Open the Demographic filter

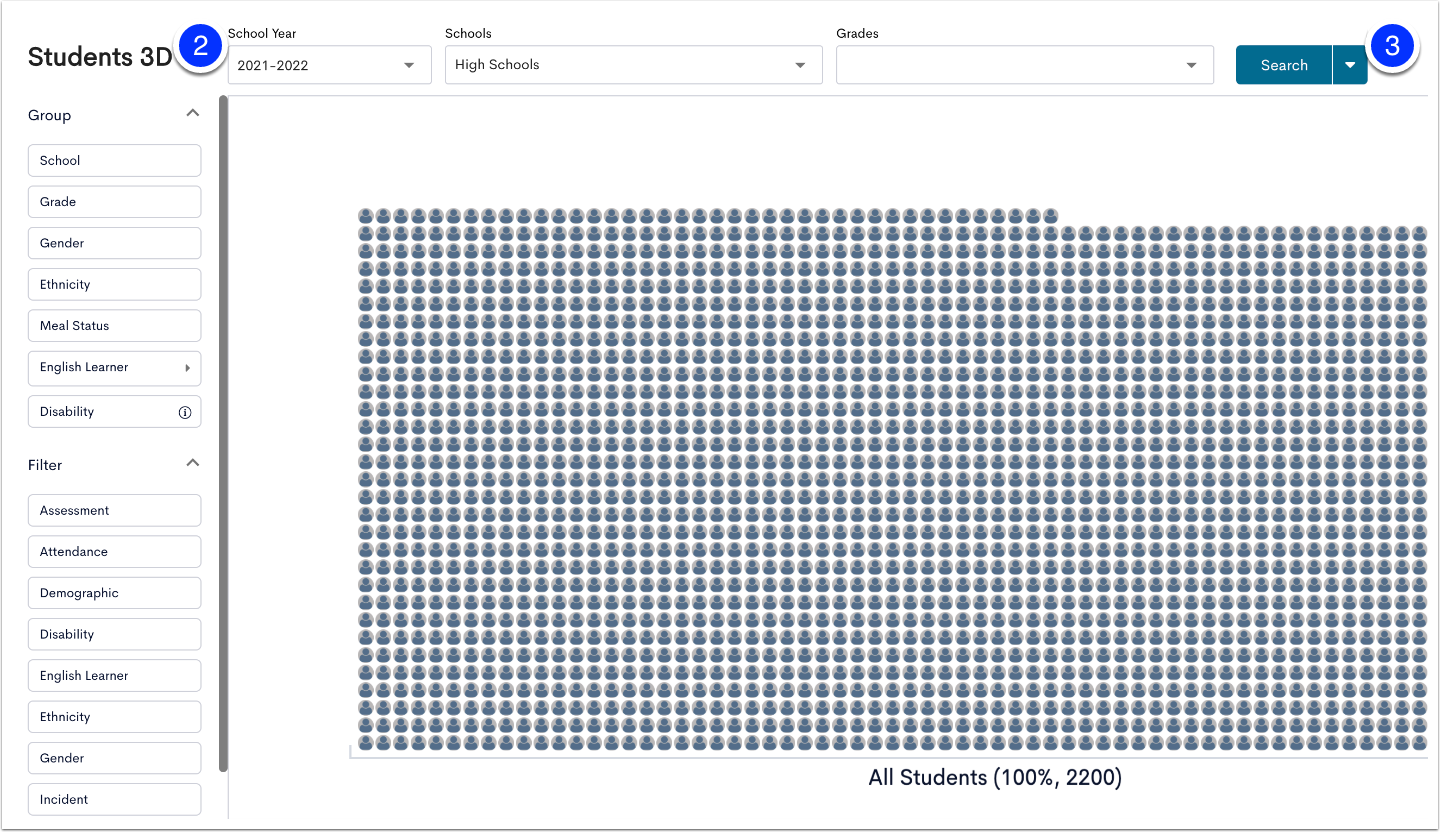click(115, 593)
